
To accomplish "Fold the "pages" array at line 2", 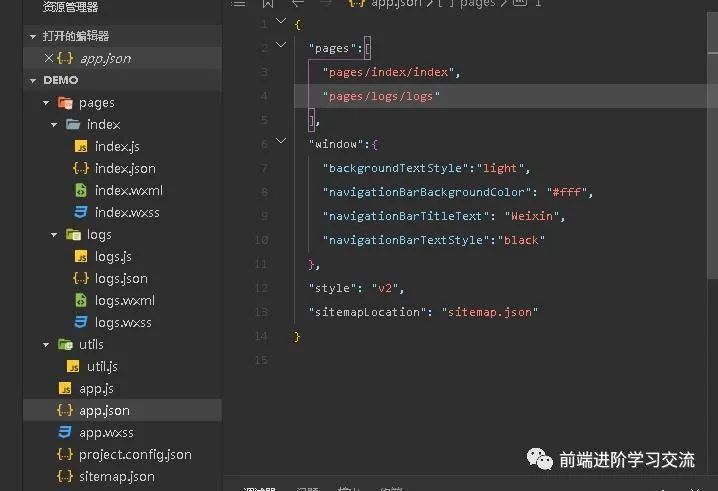I will click(x=281, y=46).
